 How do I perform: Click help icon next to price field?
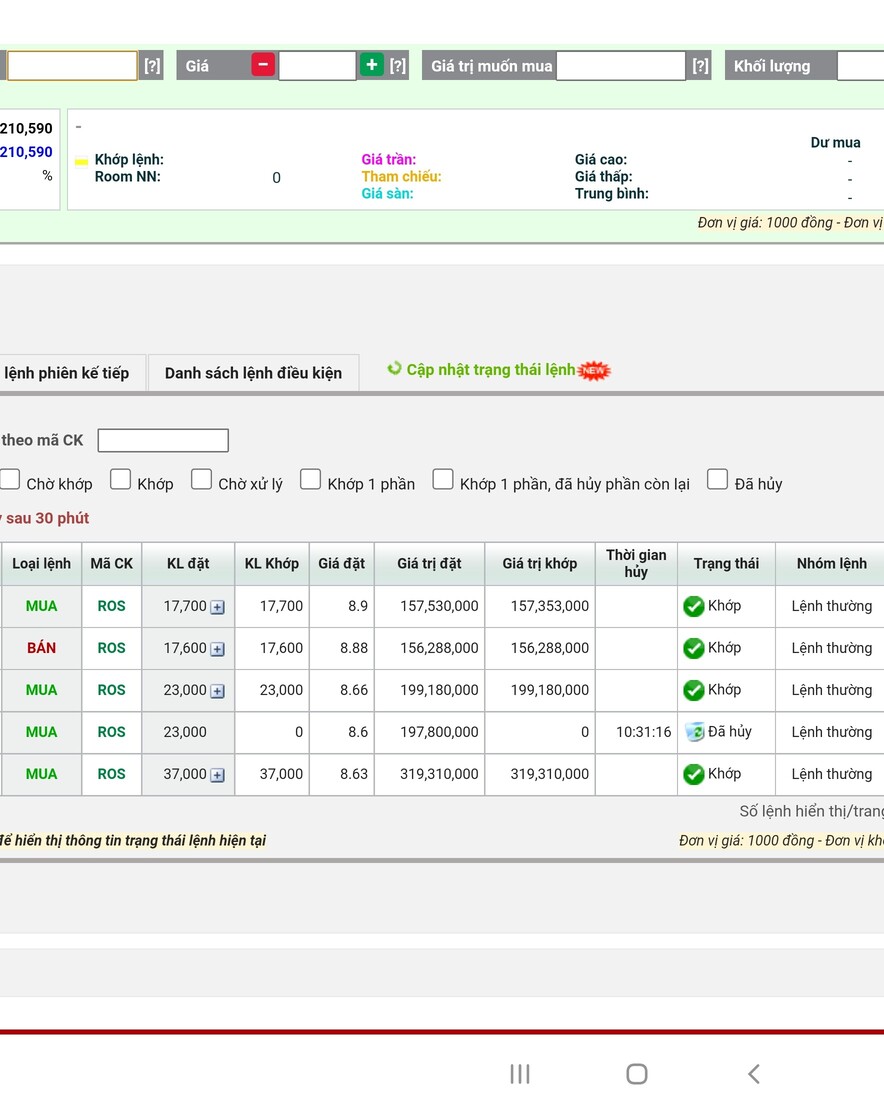[398, 66]
